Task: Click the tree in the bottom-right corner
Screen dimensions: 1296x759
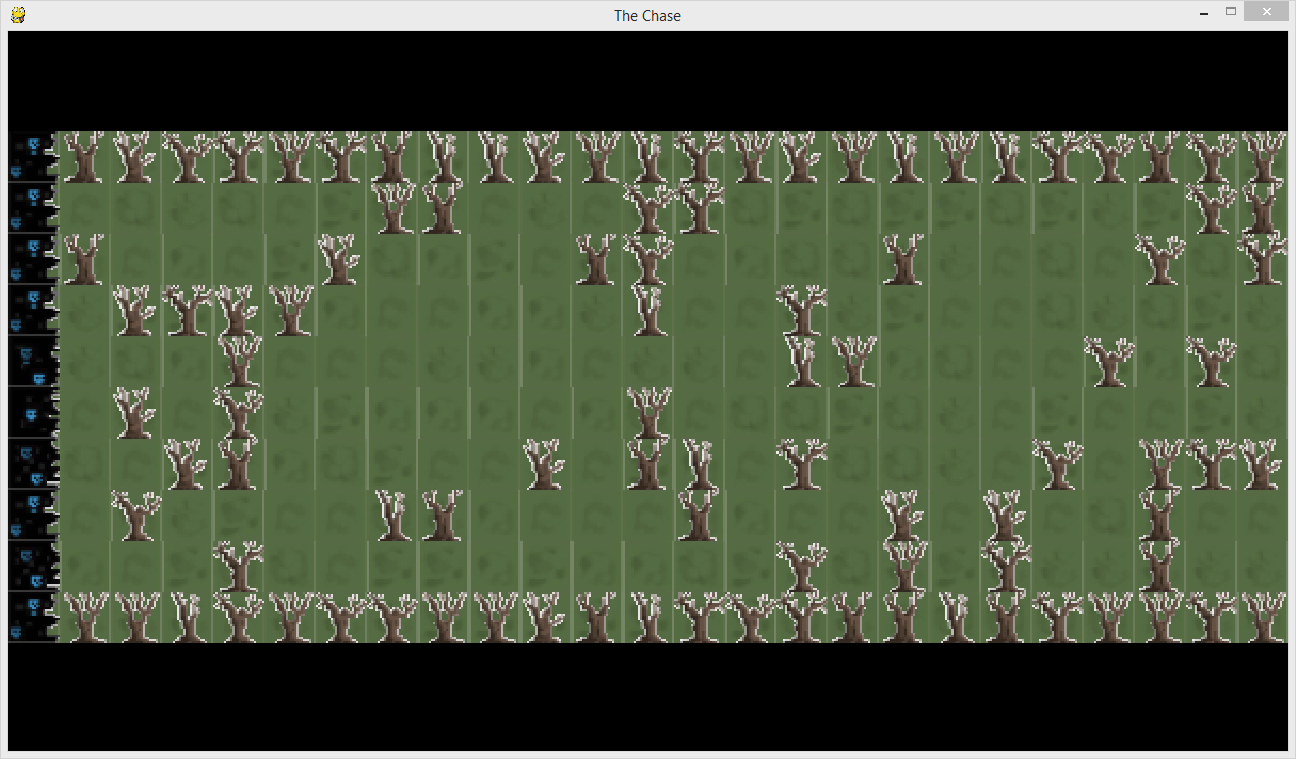Action: (1263, 617)
